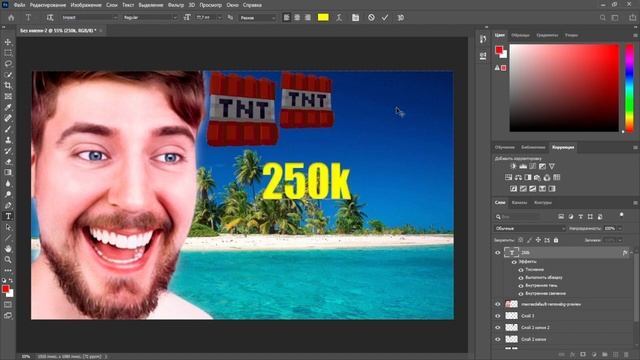
Task: Open the Файл menu
Action: tap(19, 5)
